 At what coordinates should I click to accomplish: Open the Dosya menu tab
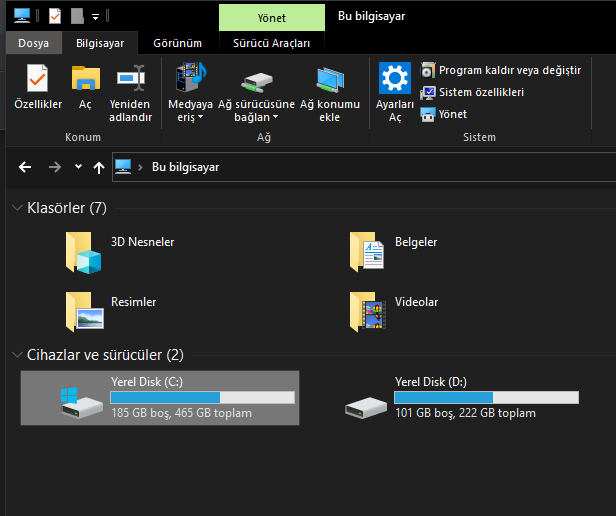33,43
